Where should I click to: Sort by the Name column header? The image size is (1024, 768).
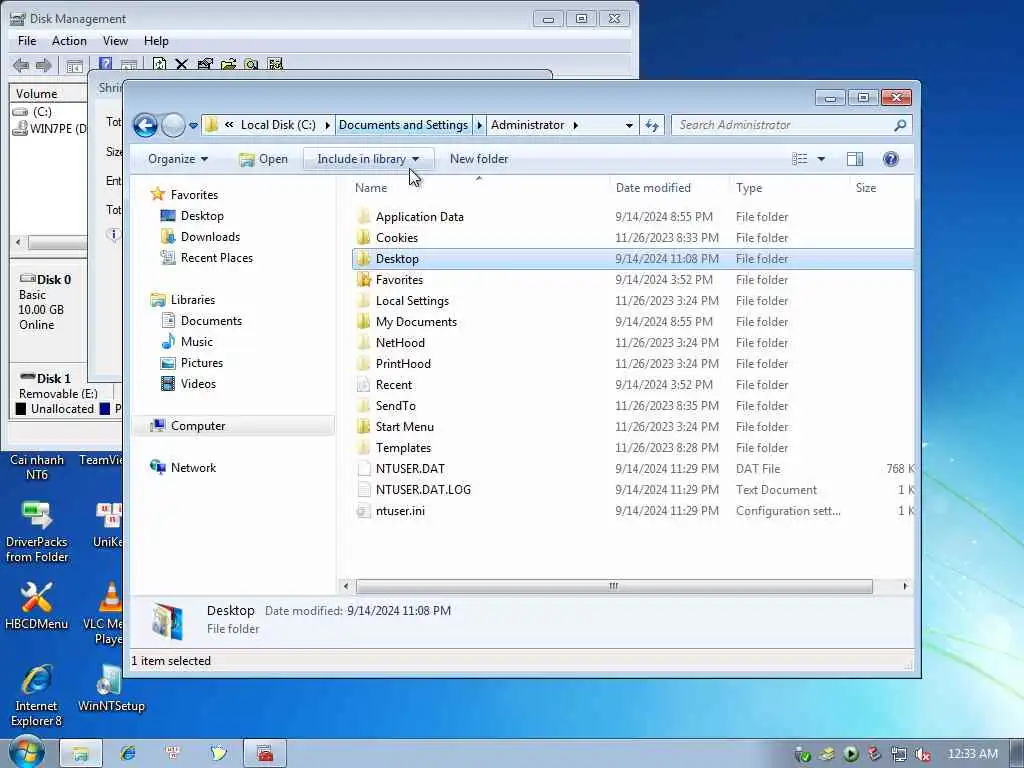[x=371, y=187]
